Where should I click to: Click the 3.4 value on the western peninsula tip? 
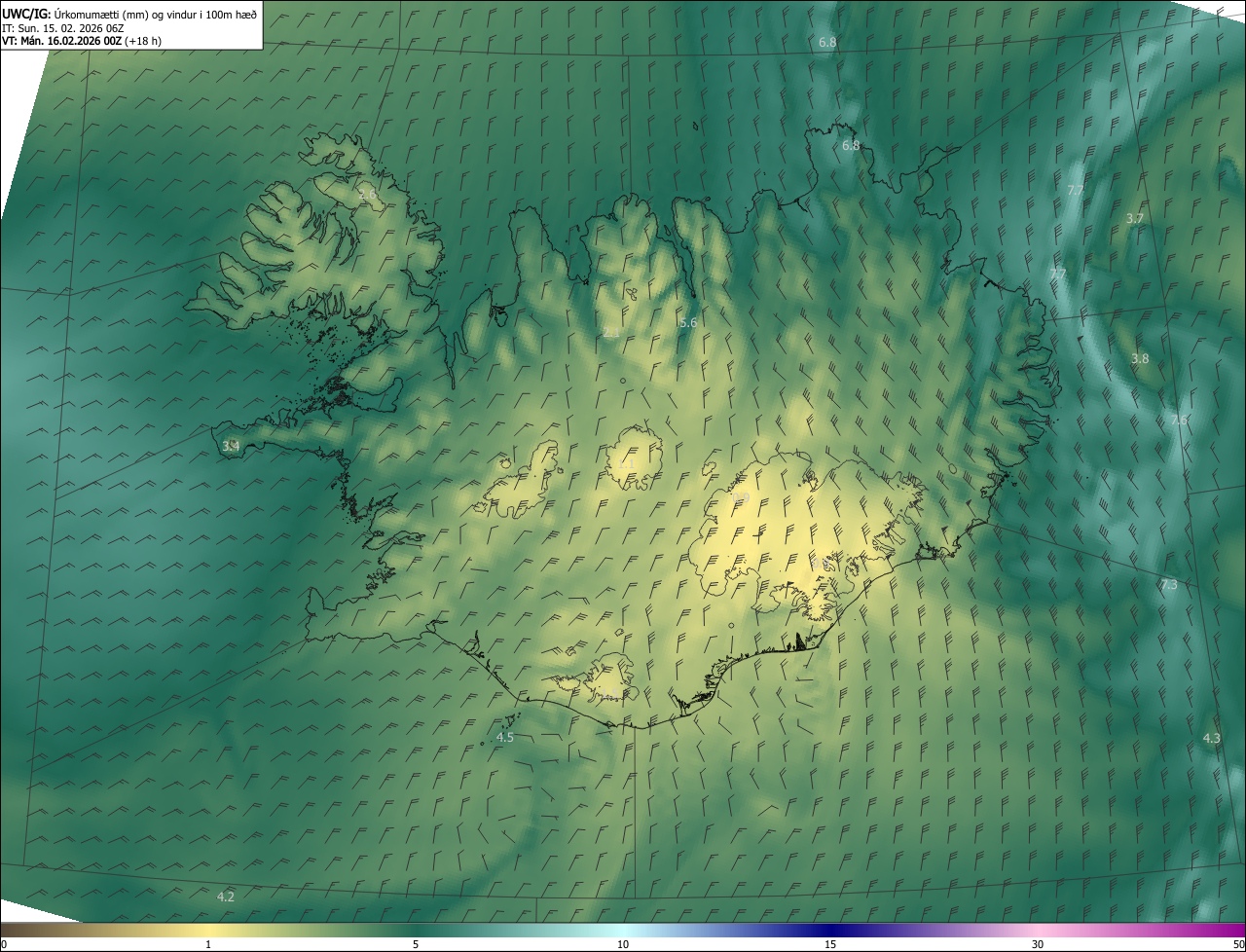click(231, 447)
